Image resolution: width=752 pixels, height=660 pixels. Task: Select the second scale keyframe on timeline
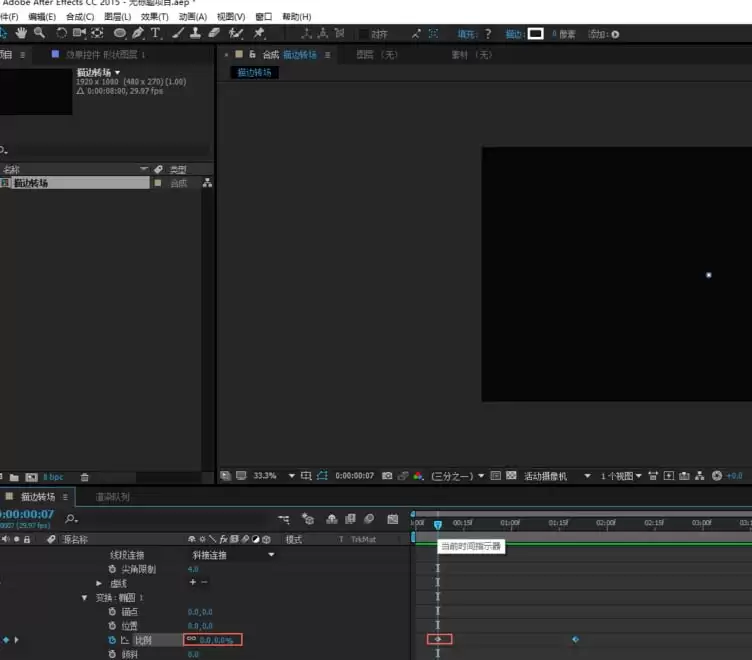(x=576, y=639)
